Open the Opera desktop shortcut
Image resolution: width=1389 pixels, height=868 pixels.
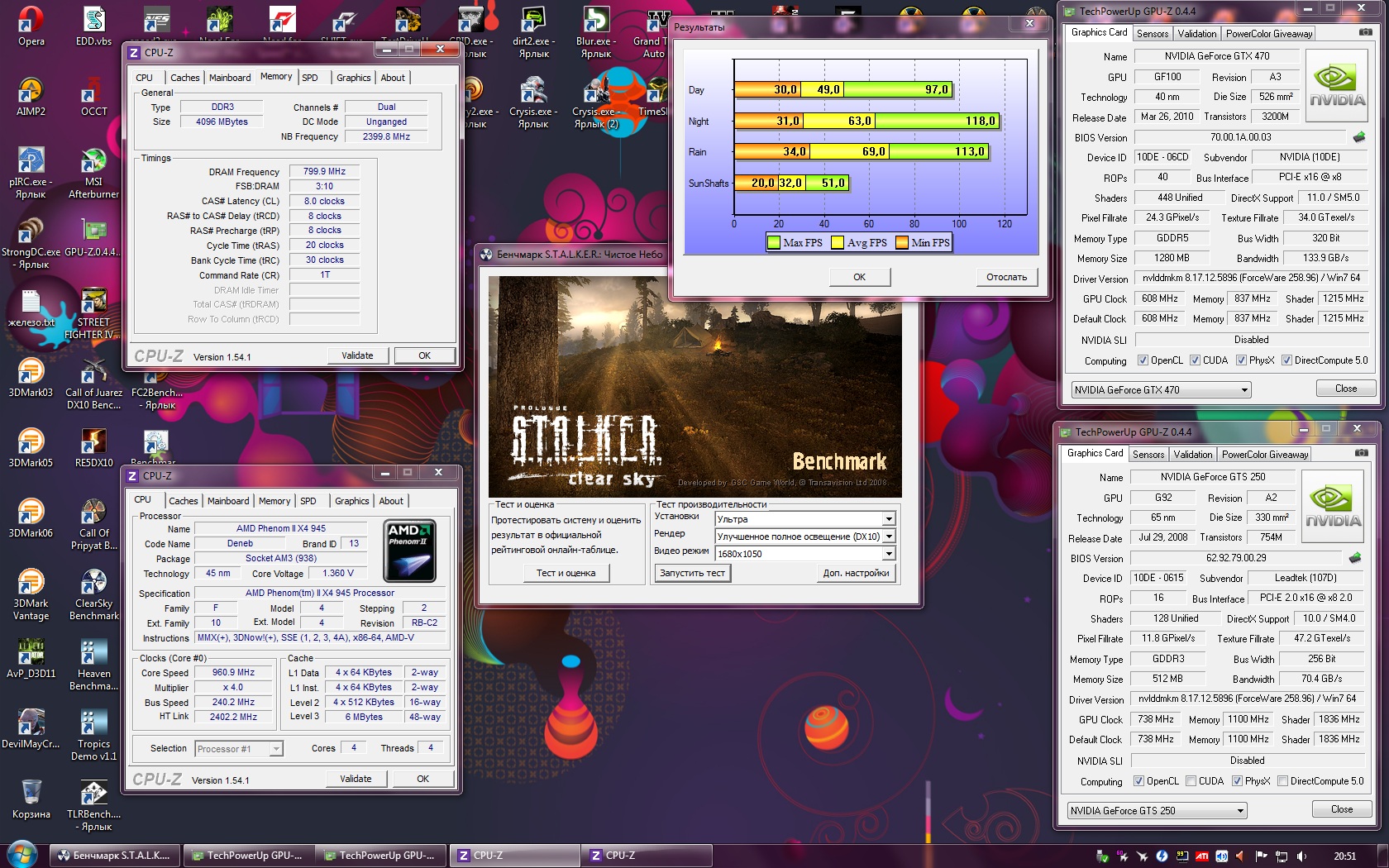pyautogui.click(x=31, y=26)
